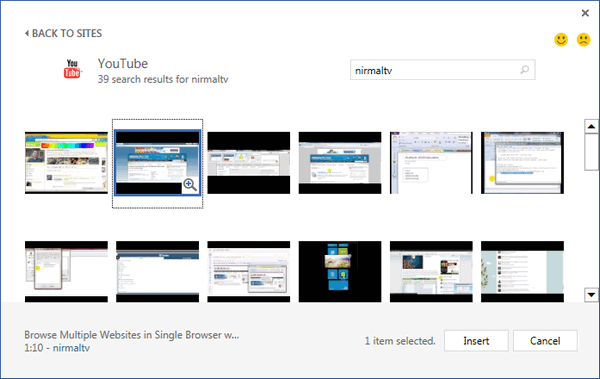The width and height of the screenshot is (600, 379).
Task: Click the 'Browse Multiple Websites in Single Browser' title
Action: click(x=132, y=335)
